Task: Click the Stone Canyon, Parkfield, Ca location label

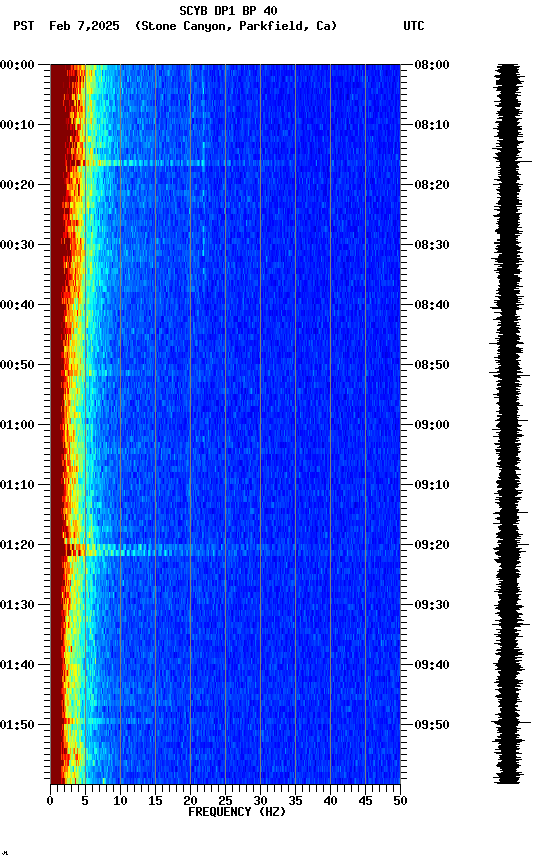Action: (x=236, y=26)
